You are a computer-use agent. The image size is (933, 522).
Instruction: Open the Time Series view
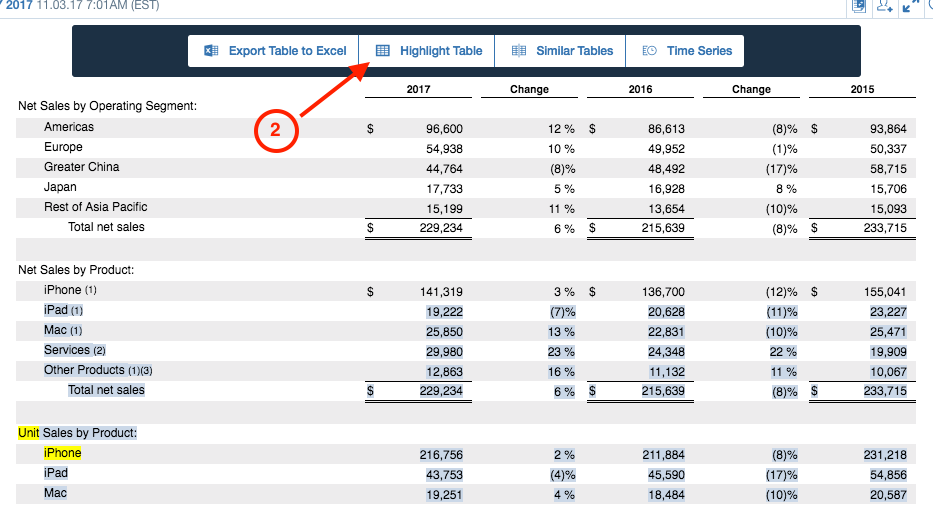pos(685,51)
